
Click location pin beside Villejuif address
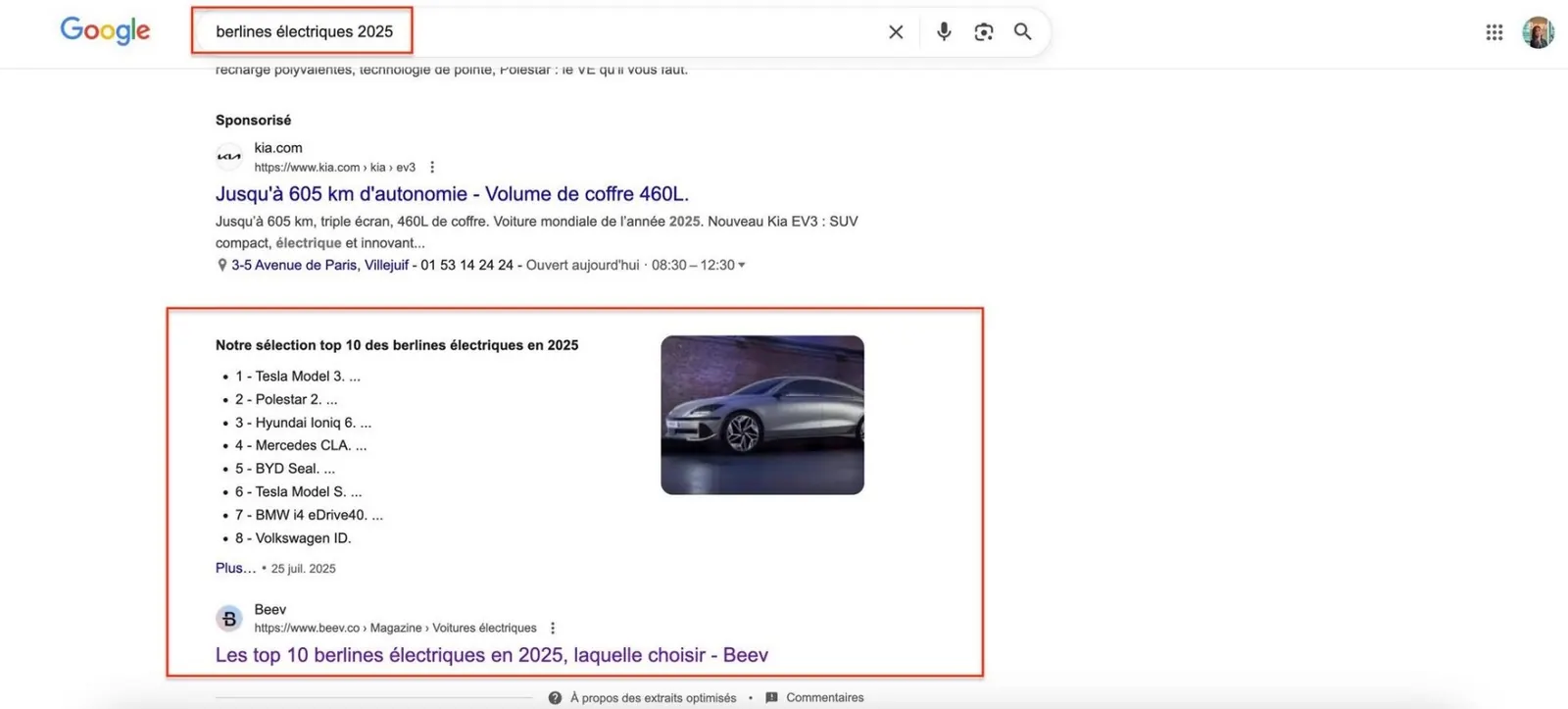pyautogui.click(x=221, y=265)
